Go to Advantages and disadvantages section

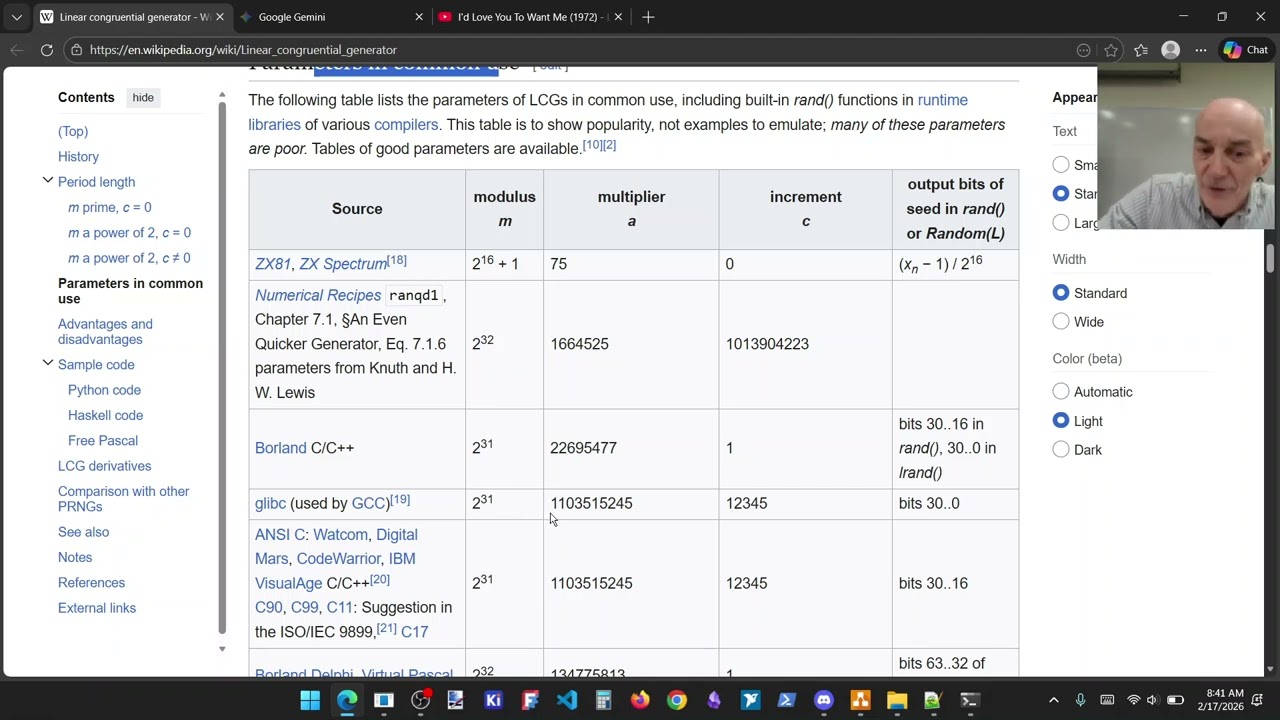point(105,332)
